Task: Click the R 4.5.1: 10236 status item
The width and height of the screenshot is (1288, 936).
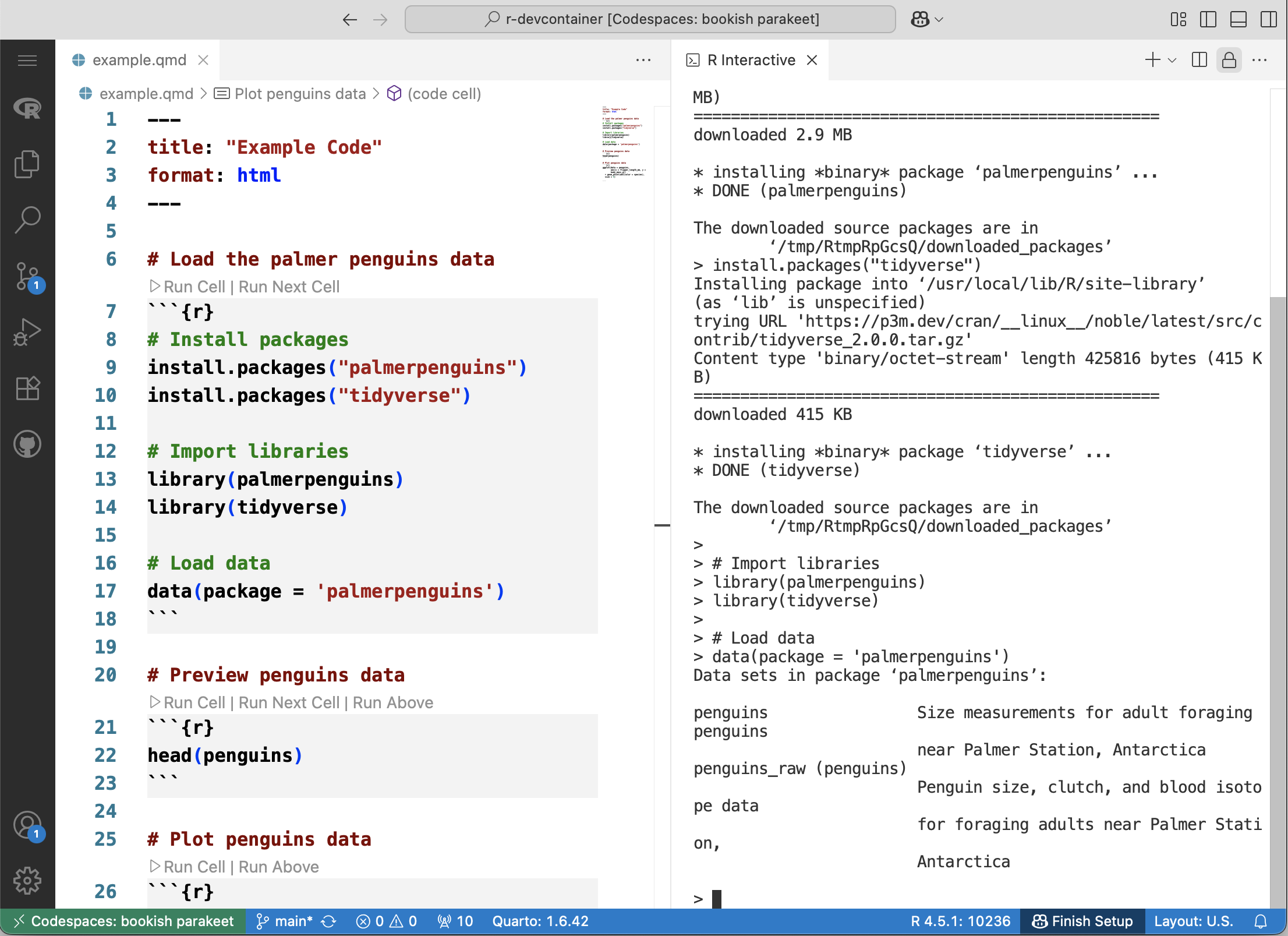Action: coord(961,921)
